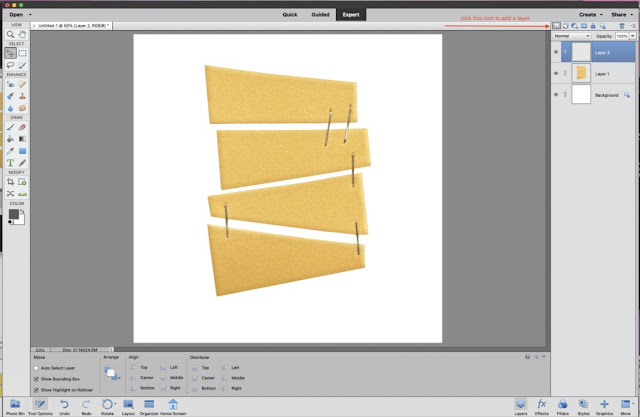Screen dimensions: 640x417
Task: Select the Brush tool
Action: coord(11,127)
